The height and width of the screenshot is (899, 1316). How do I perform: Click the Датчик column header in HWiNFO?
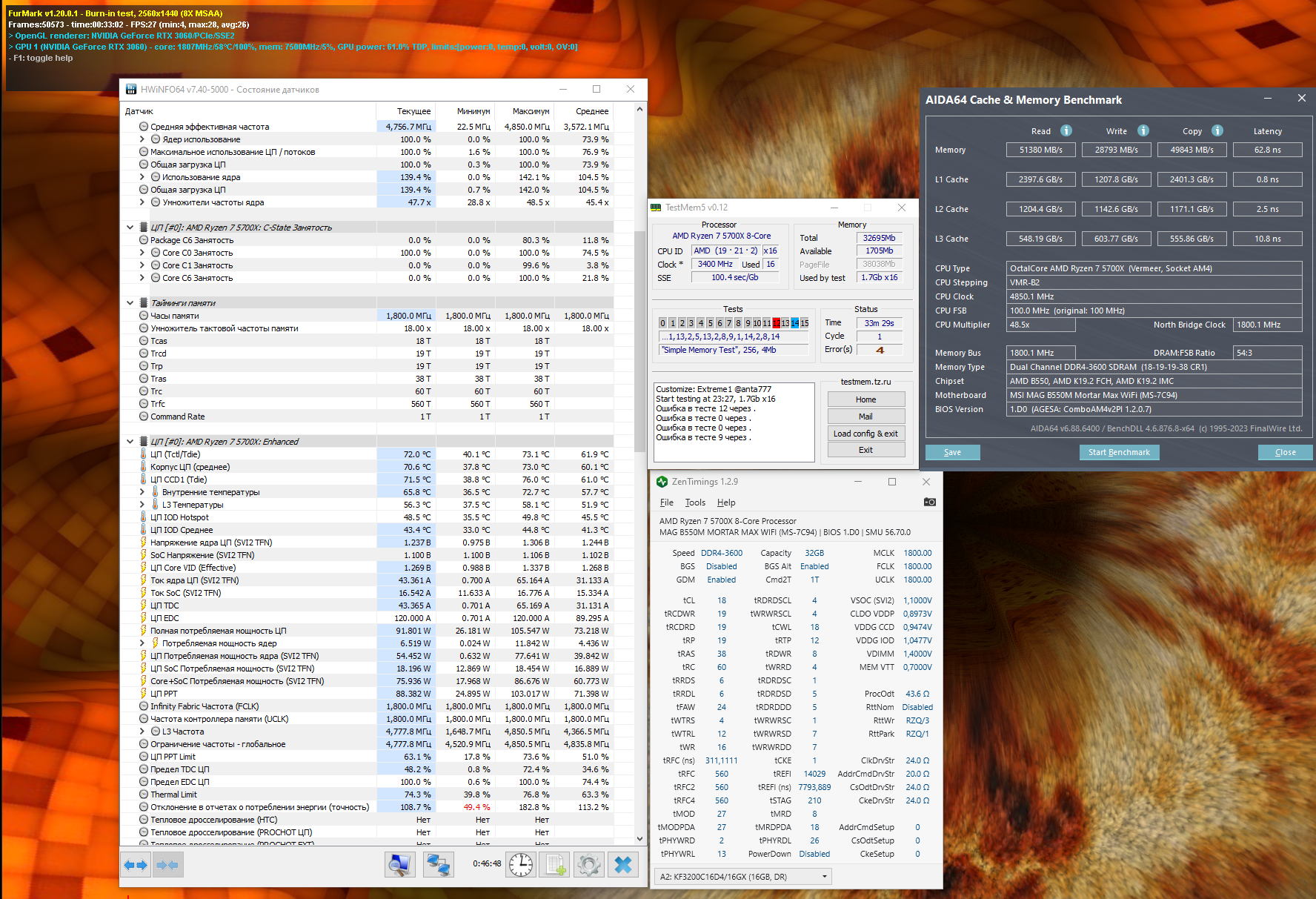point(249,111)
